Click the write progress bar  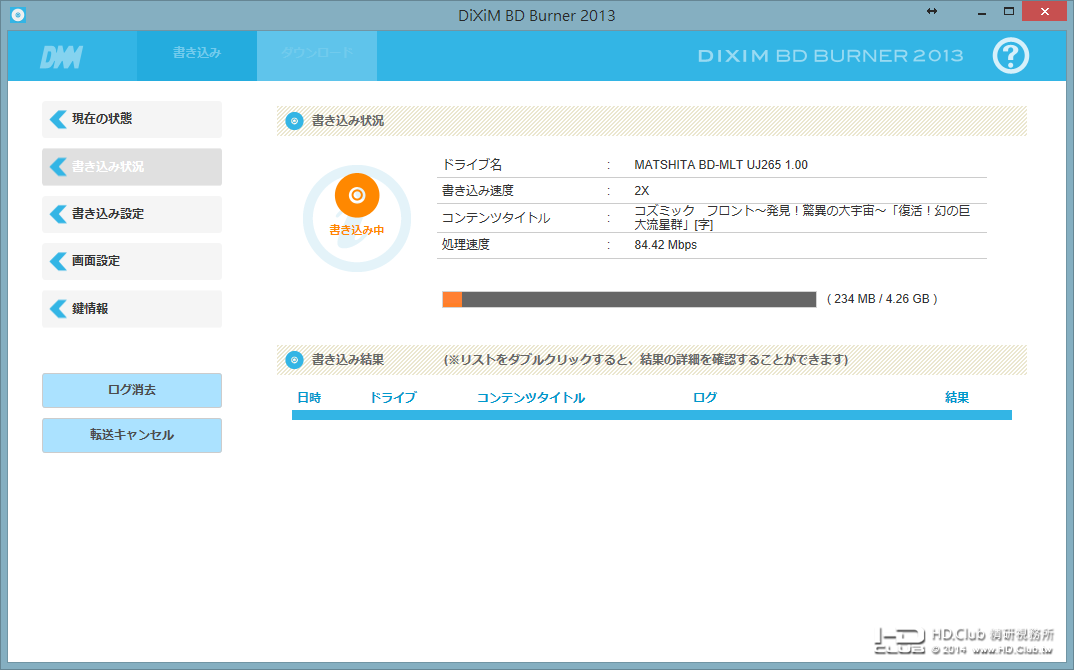coord(629,299)
